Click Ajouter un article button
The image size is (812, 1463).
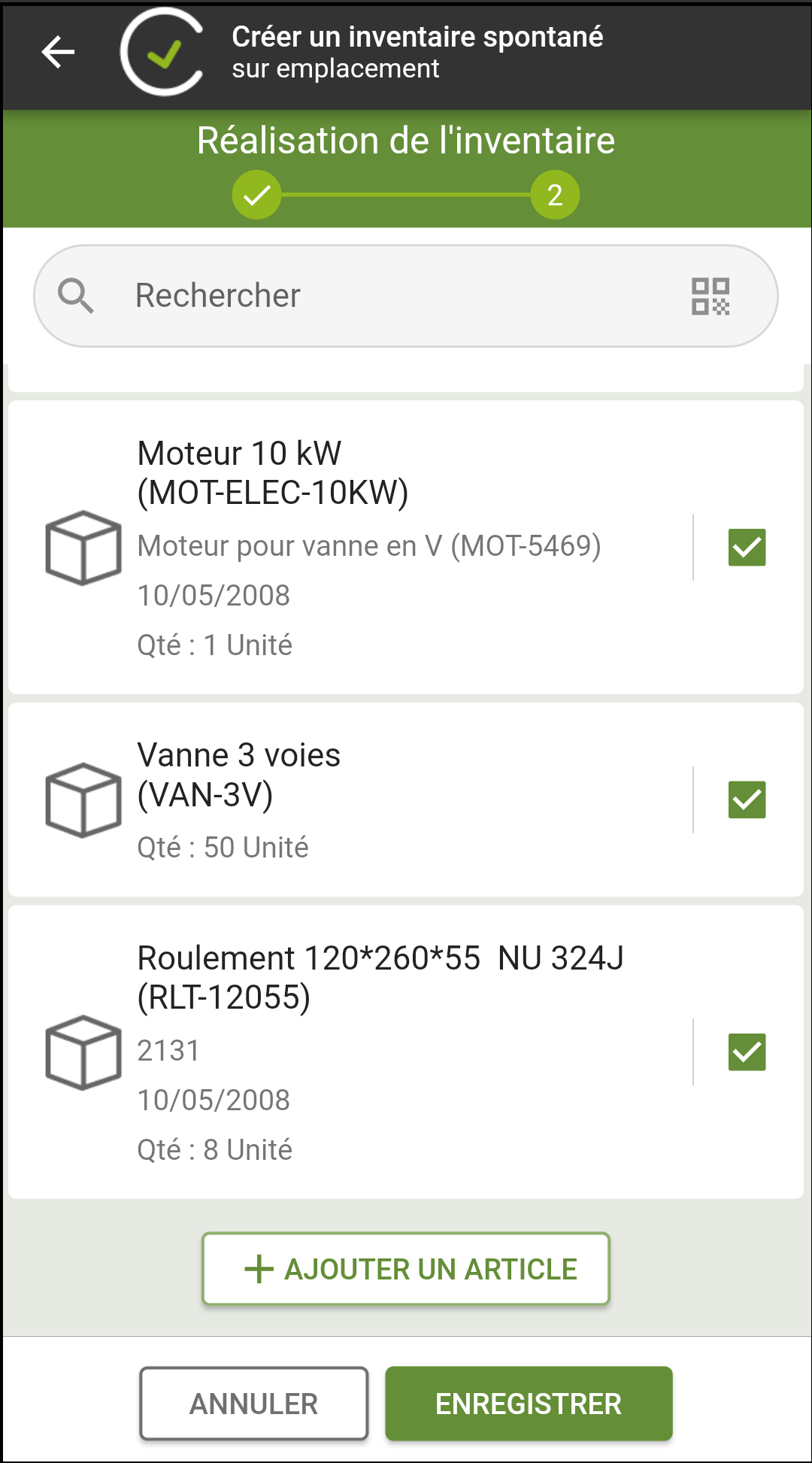coord(406,1269)
